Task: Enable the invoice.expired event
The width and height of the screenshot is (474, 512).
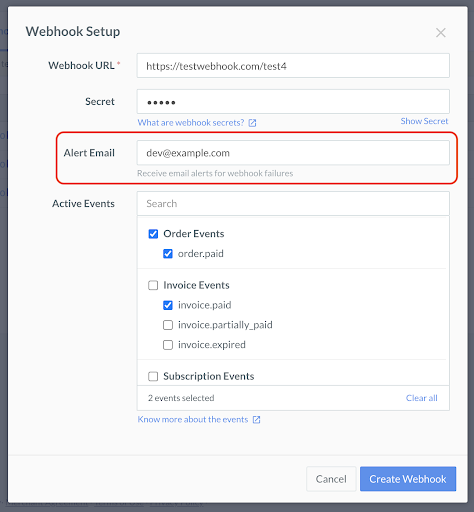Action: [x=168, y=345]
